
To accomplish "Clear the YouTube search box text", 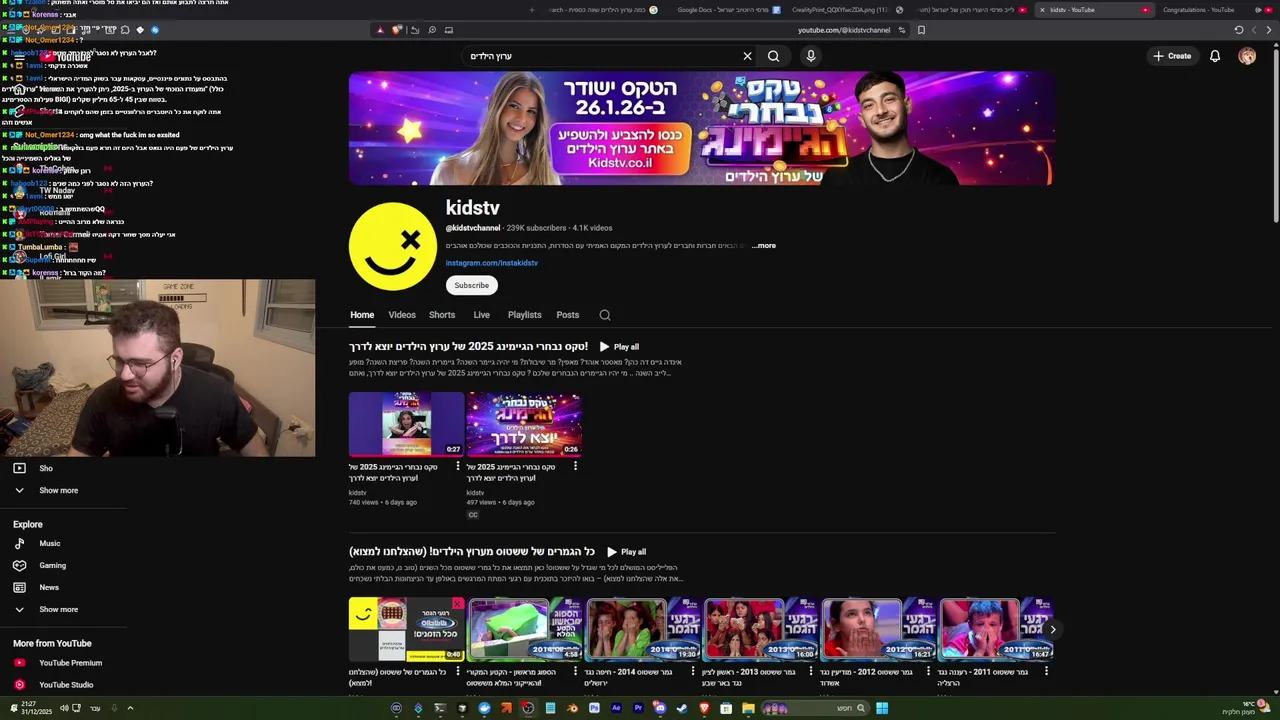I will coord(747,56).
